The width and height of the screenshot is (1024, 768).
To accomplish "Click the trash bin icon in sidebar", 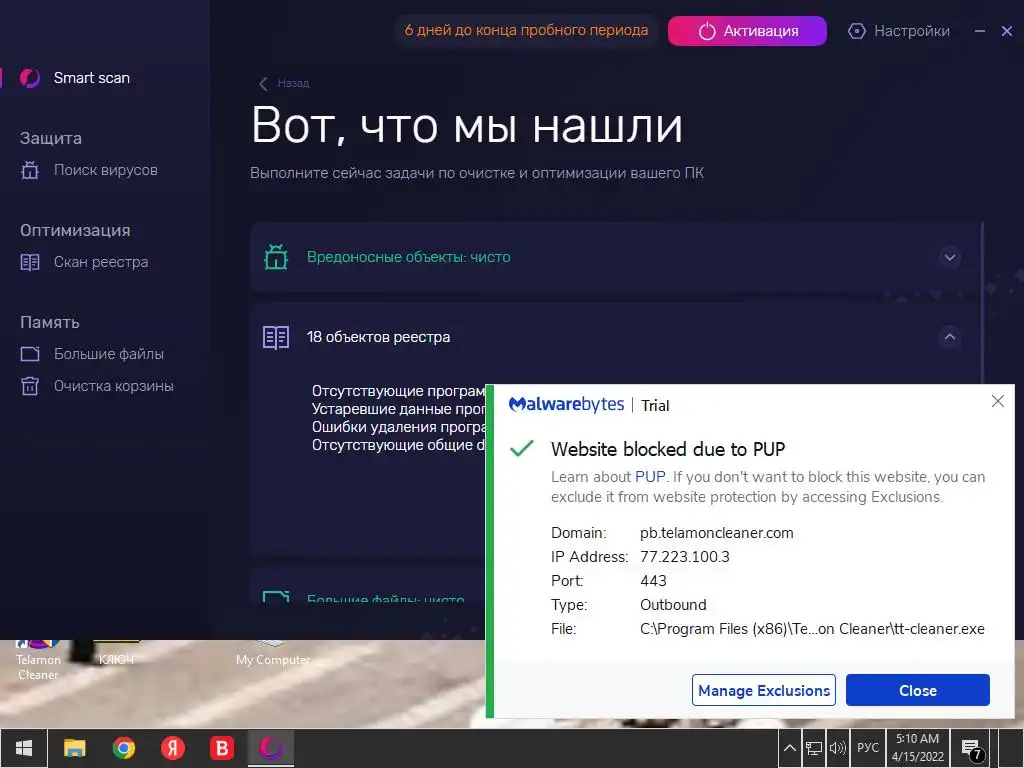I will pos(30,386).
